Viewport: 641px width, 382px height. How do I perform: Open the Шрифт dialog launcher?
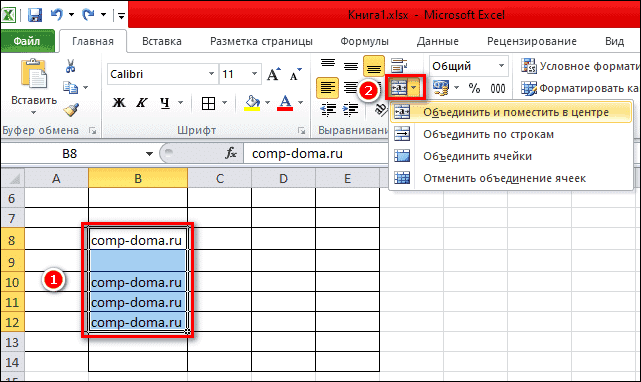click(x=301, y=131)
